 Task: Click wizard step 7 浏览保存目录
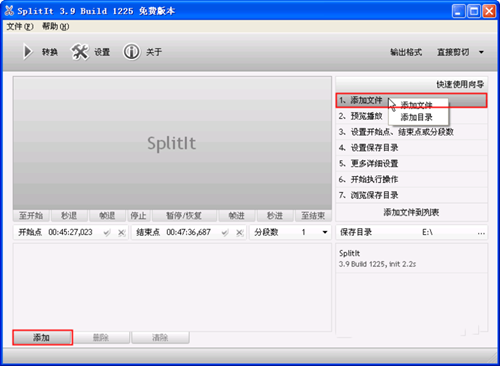click(412, 195)
